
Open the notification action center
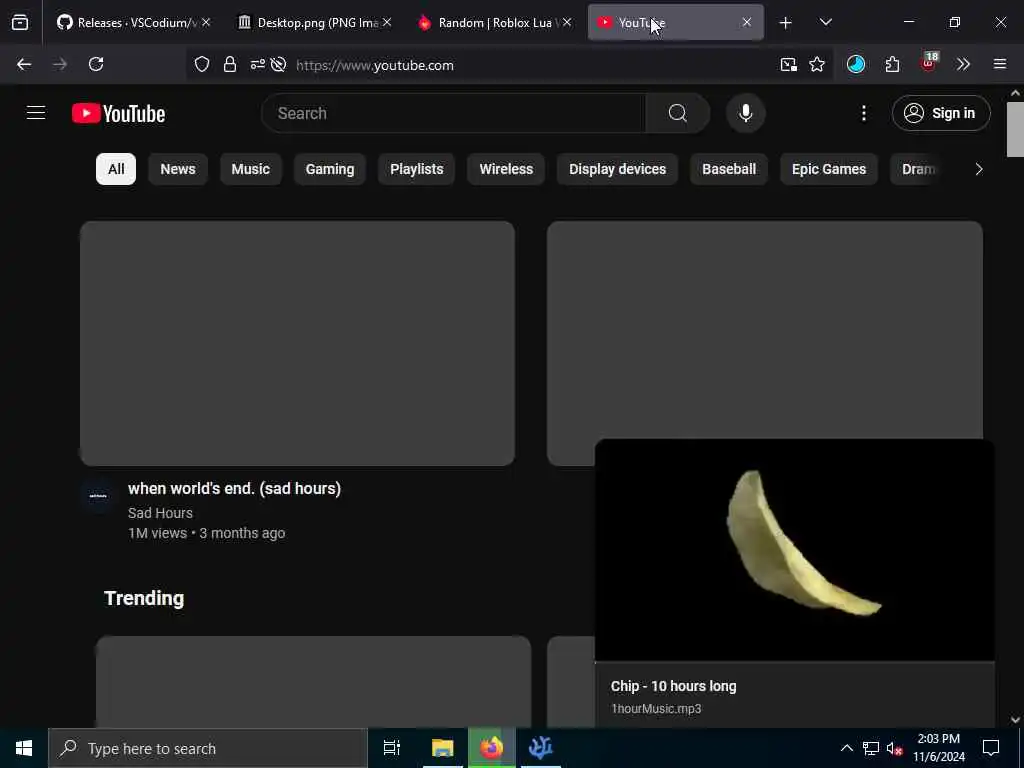[991, 748]
